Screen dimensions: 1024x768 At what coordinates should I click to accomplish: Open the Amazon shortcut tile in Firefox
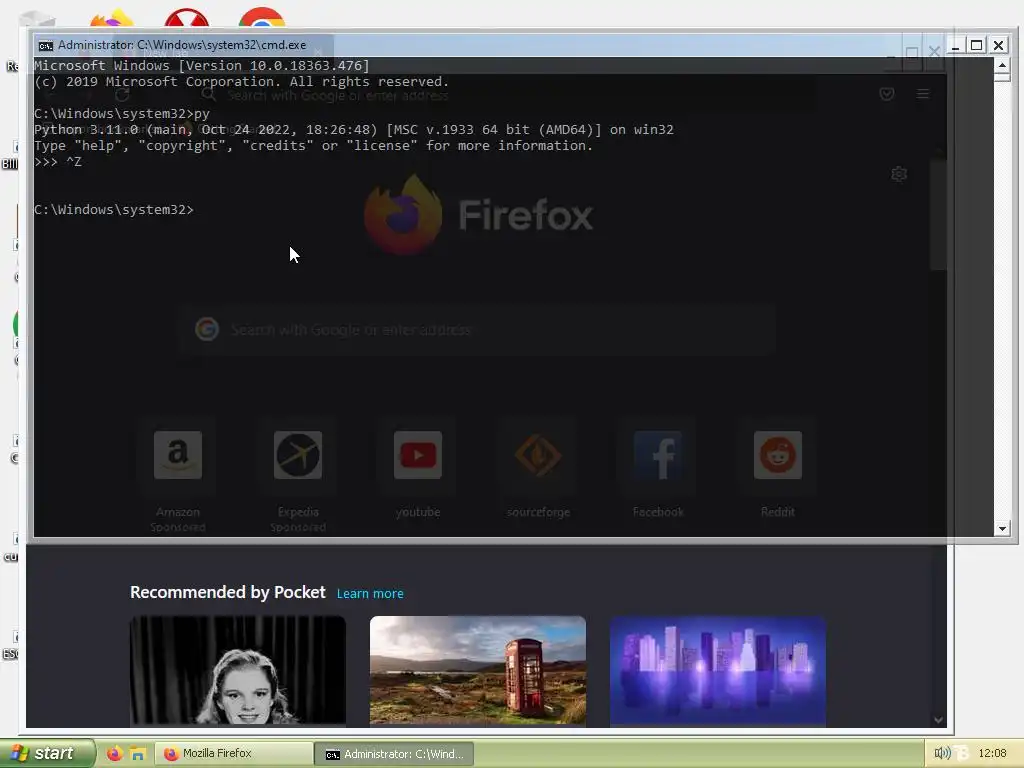coord(178,455)
